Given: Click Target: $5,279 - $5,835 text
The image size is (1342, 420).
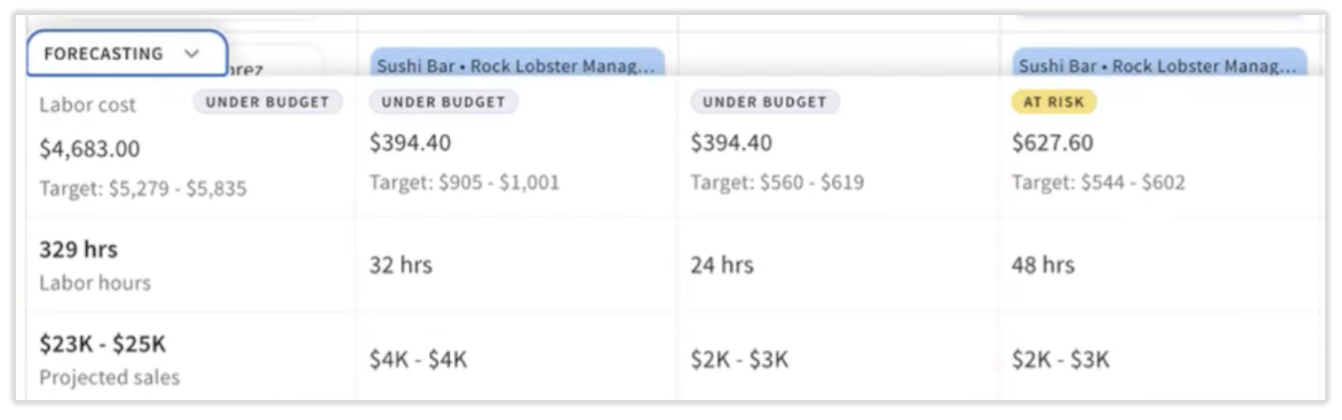Looking at the screenshot, I should [143, 188].
